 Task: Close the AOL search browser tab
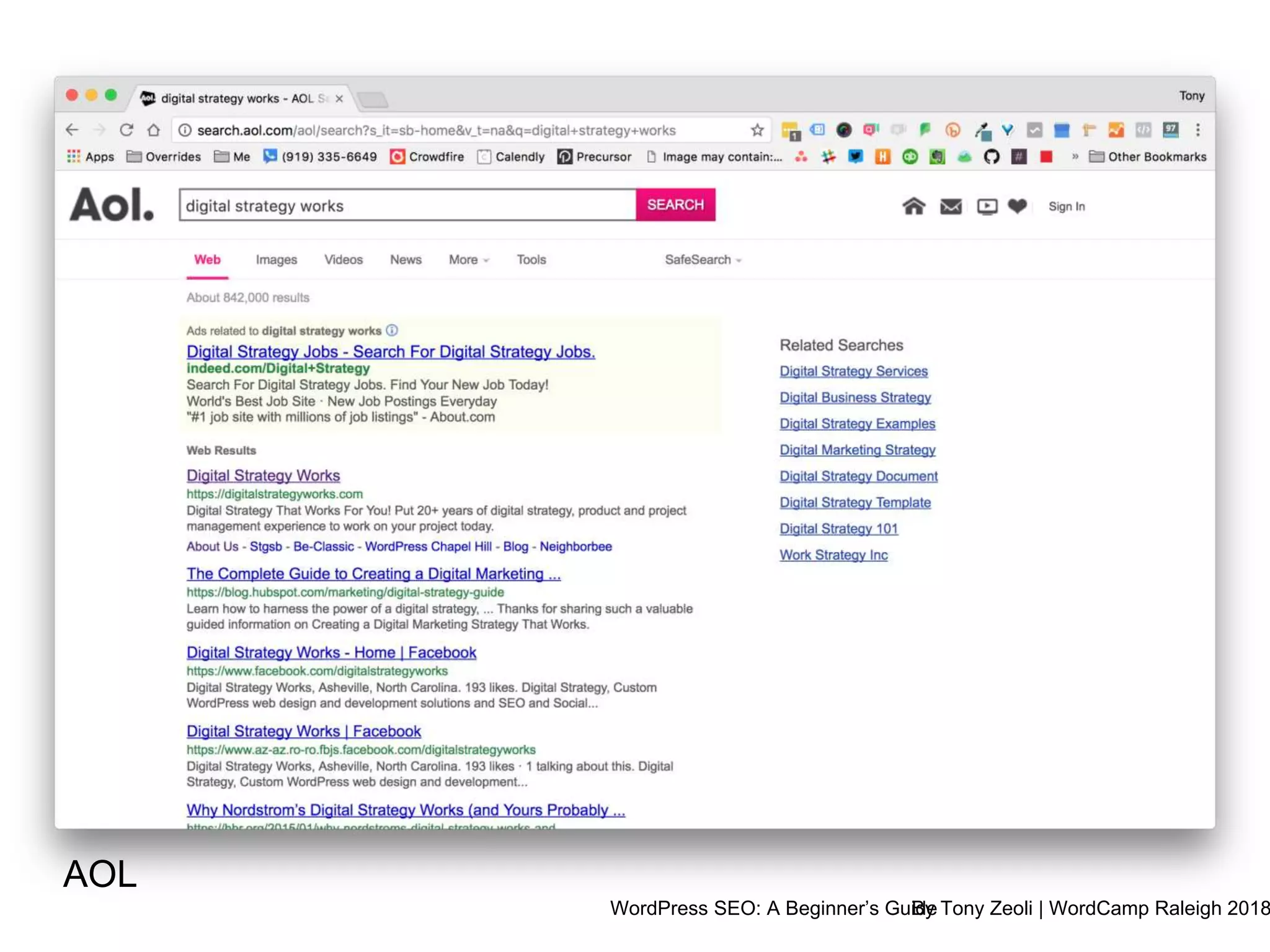[339, 99]
